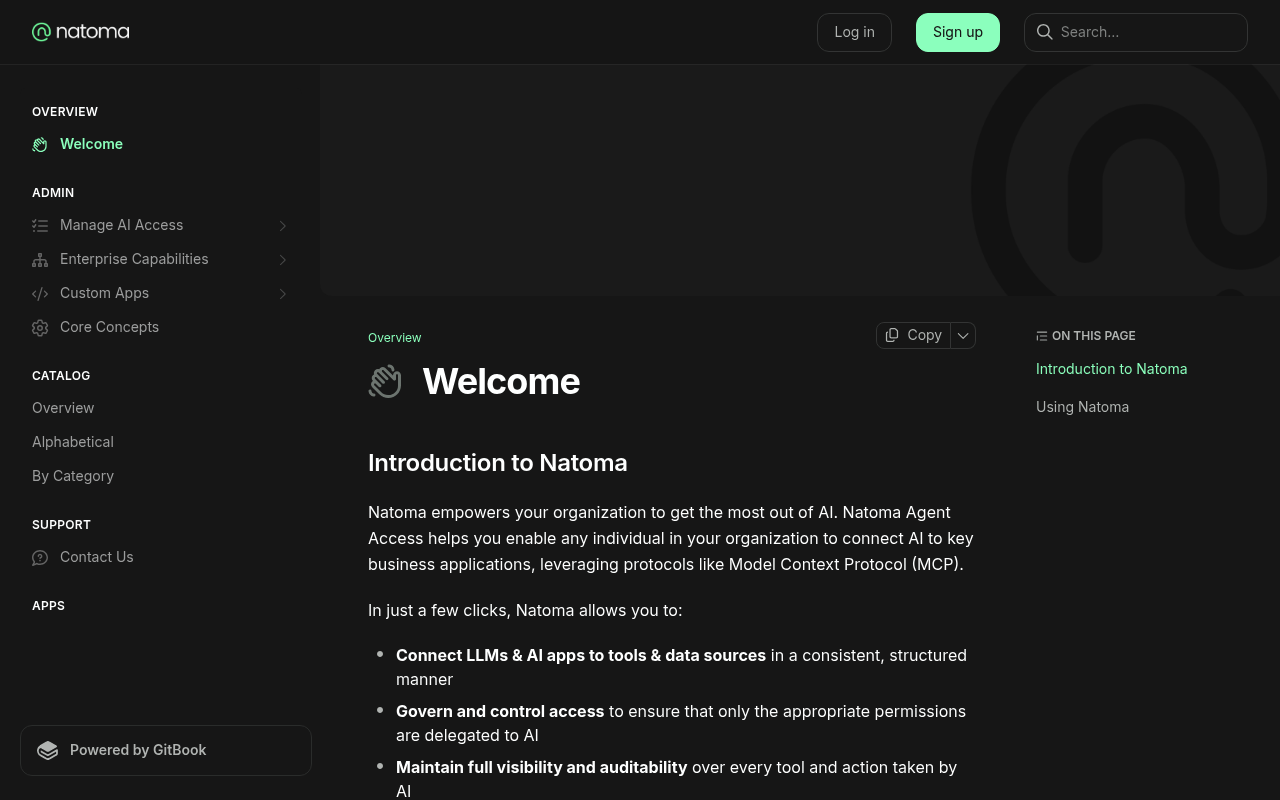The width and height of the screenshot is (1280, 800).
Task: Open the Contact Us page
Action: [x=160, y=557]
